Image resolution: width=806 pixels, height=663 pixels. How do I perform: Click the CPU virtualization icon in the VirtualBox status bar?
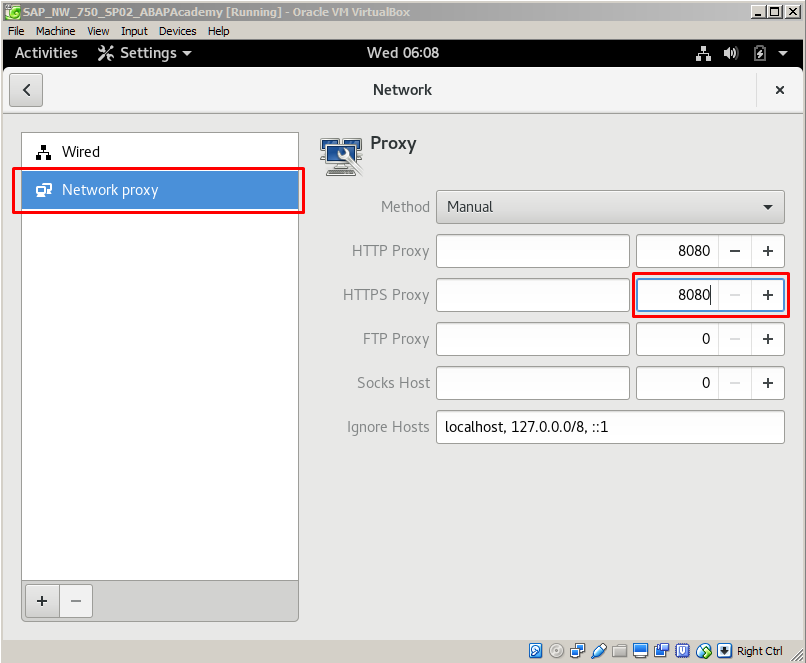point(682,651)
